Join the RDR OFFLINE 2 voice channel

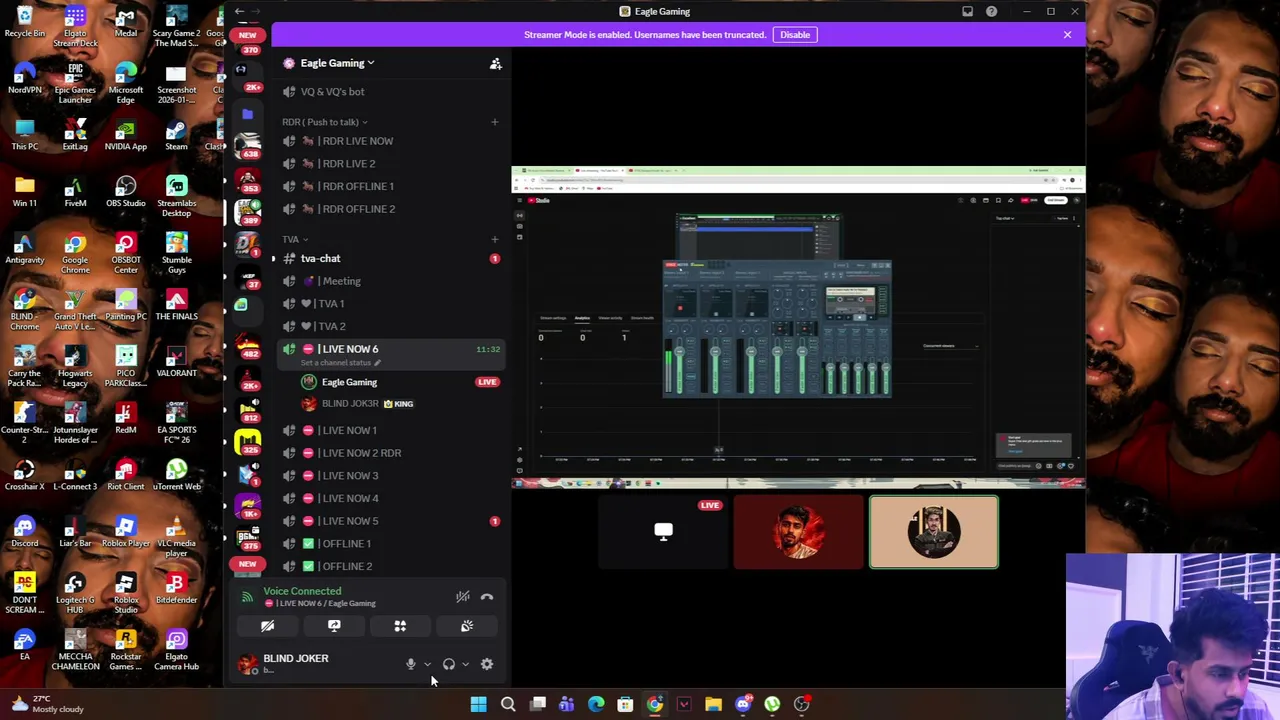(x=391, y=209)
